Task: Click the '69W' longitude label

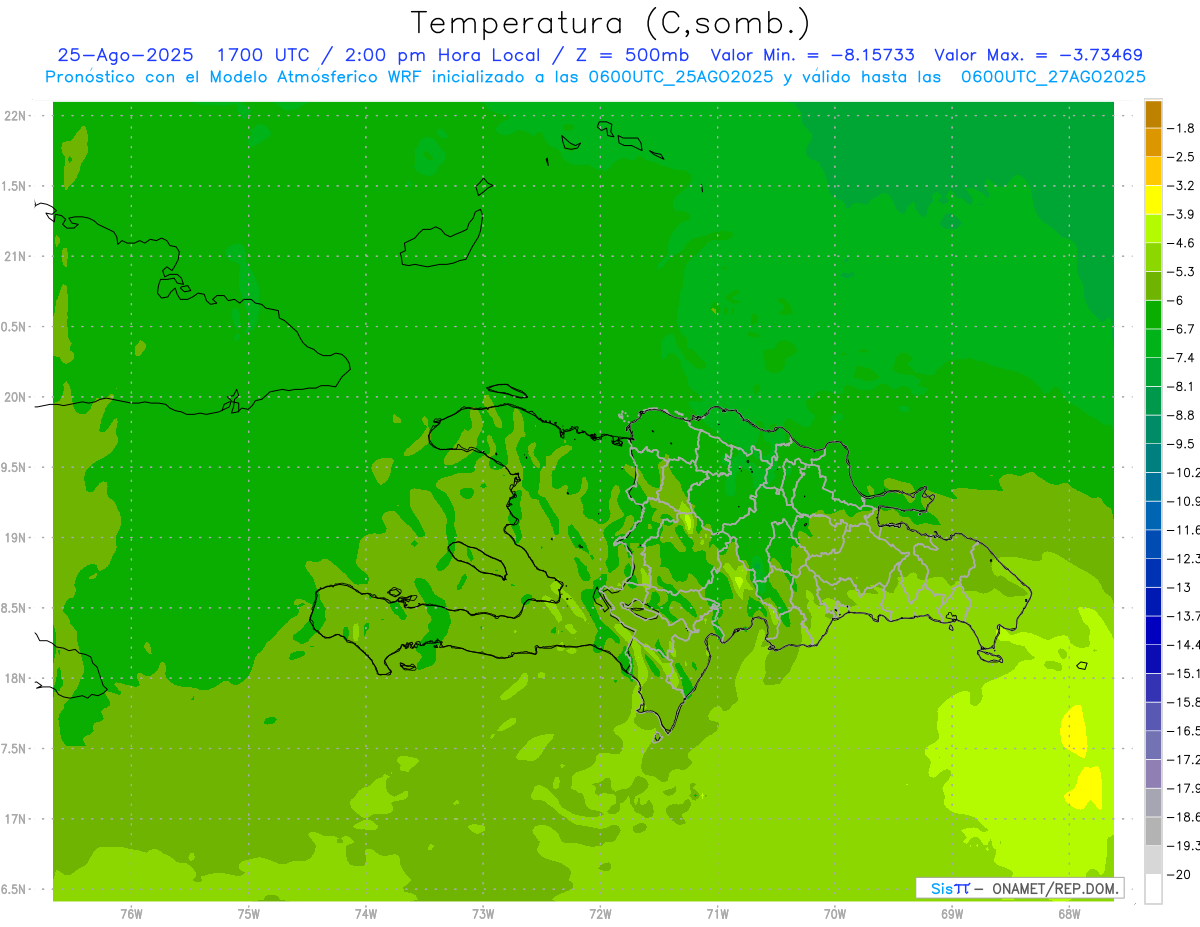Action: click(952, 914)
